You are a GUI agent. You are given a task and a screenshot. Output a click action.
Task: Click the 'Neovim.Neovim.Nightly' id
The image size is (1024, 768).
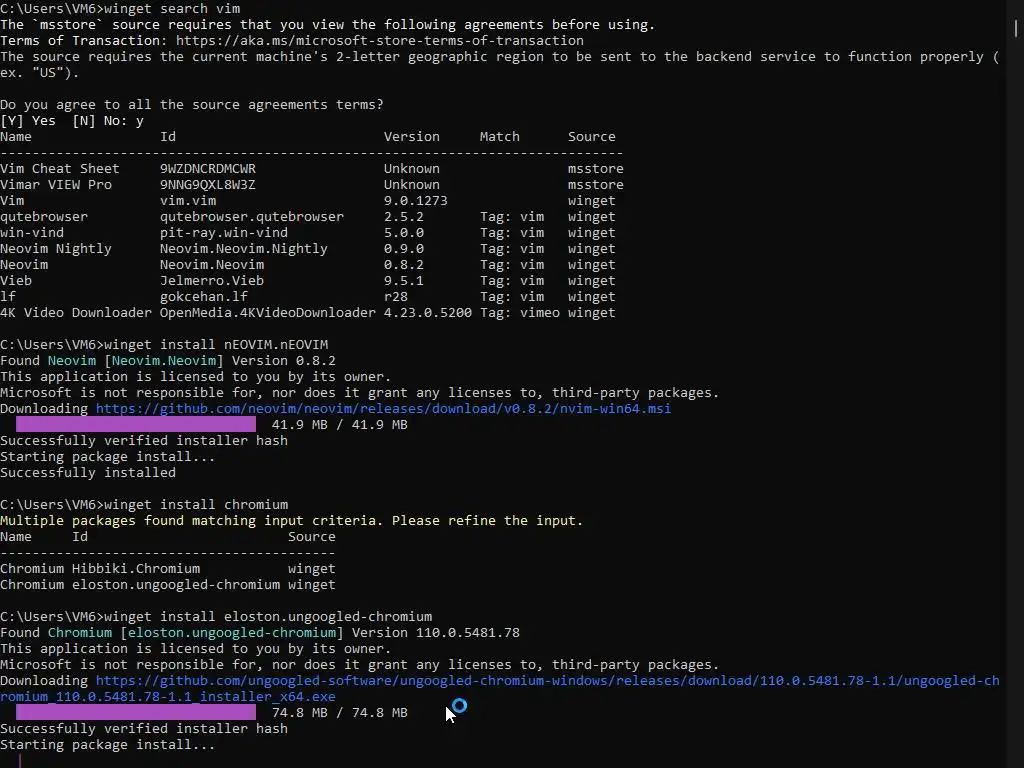point(244,249)
